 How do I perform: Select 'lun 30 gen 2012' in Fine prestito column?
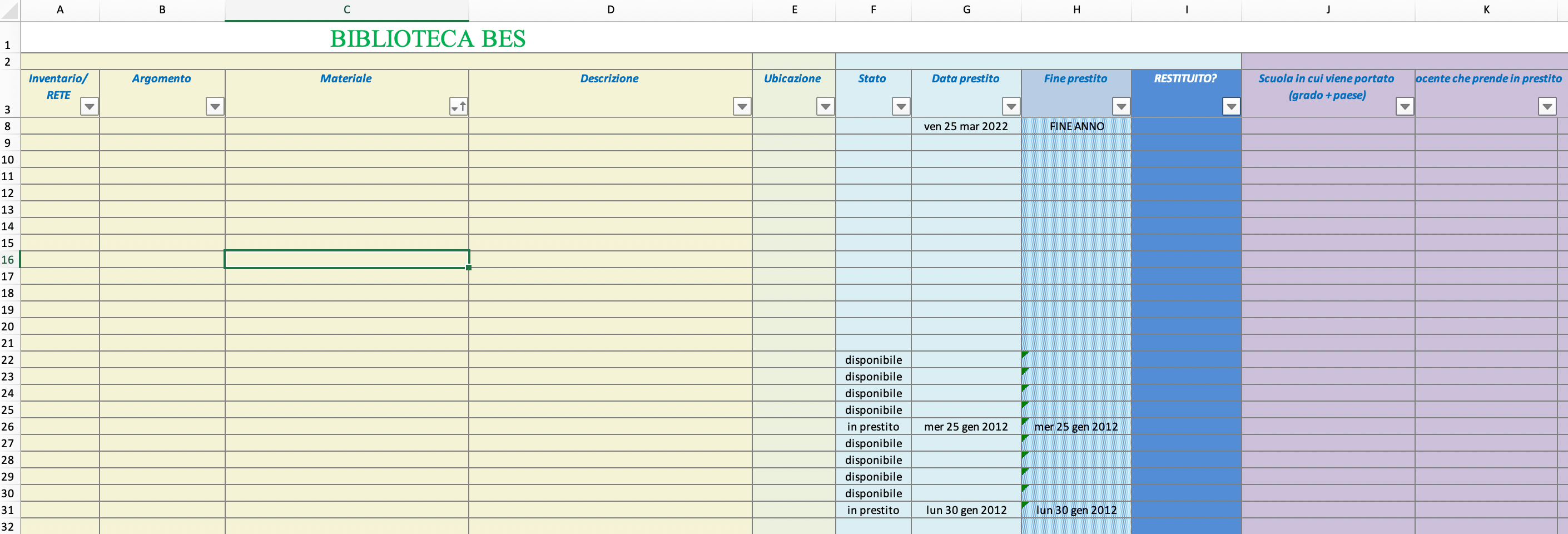pyautogui.click(x=1077, y=510)
